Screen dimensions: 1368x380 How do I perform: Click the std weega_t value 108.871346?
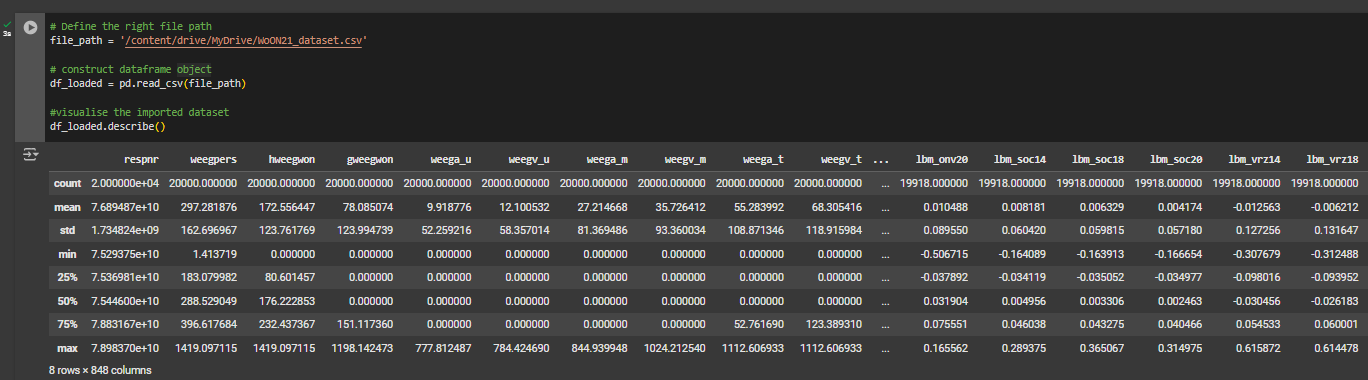click(756, 230)
